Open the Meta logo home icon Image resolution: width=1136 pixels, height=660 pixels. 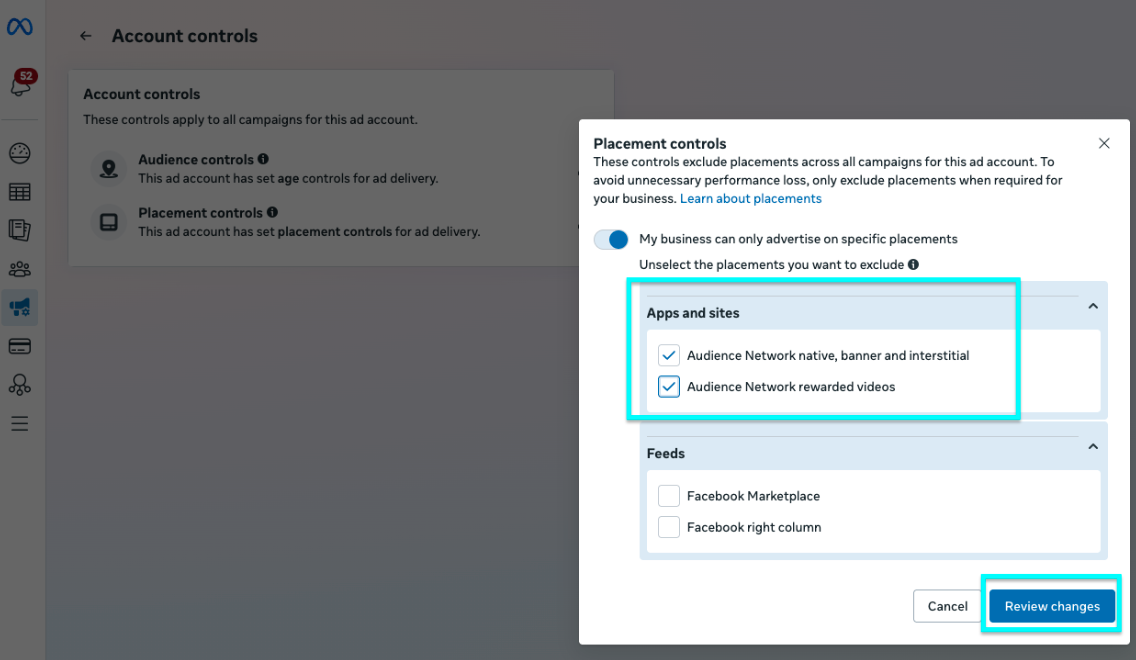coord(20,28)
